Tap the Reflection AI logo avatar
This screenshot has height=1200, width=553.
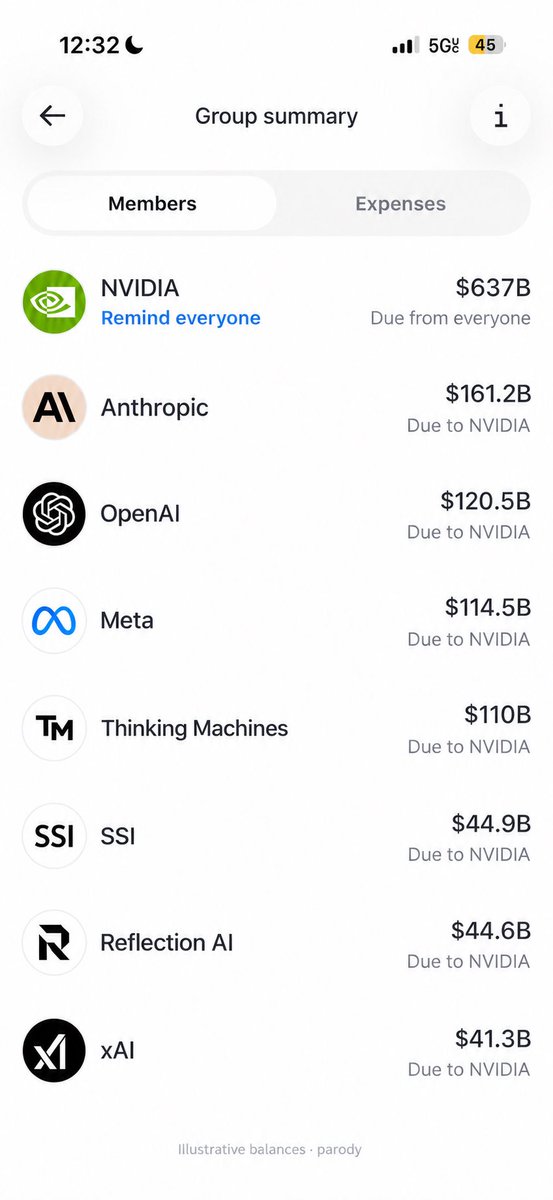tap(54, 942)
